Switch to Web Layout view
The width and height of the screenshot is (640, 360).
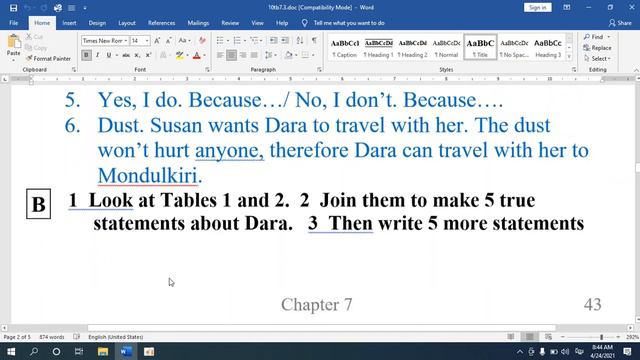(x=548, y=337)
